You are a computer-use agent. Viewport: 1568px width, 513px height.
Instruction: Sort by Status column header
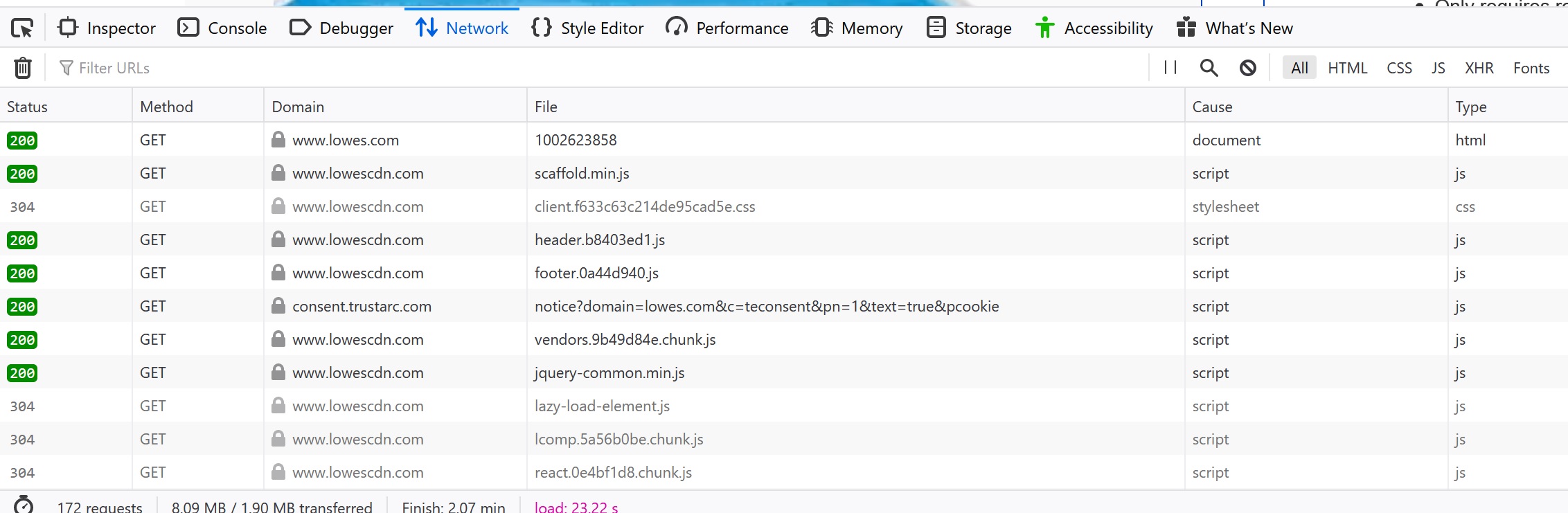pos(66,106)
